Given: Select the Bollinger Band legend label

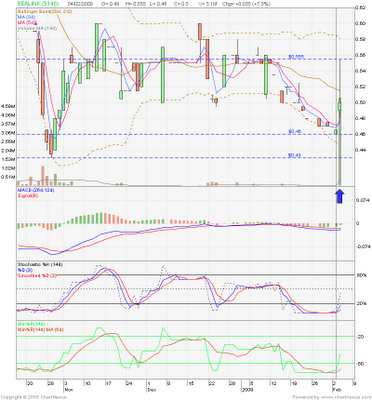Looking at the screenshot, I should (x=44, y=12).
